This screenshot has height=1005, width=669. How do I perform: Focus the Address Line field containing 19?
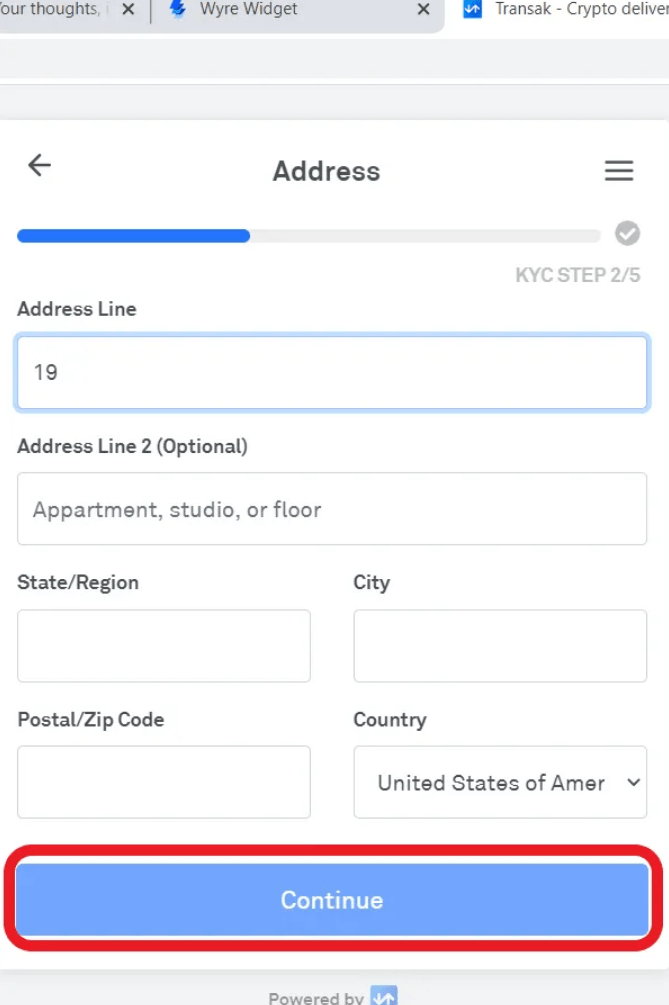pos(332,373)
